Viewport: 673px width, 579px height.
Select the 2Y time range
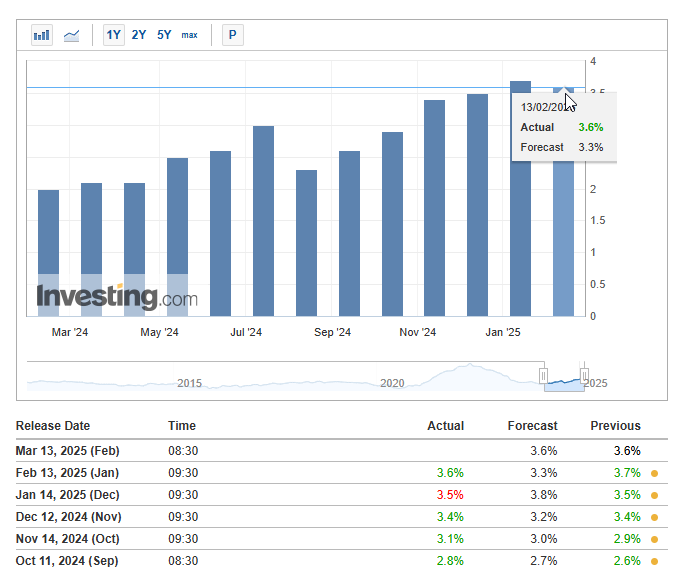pos(139,35)
